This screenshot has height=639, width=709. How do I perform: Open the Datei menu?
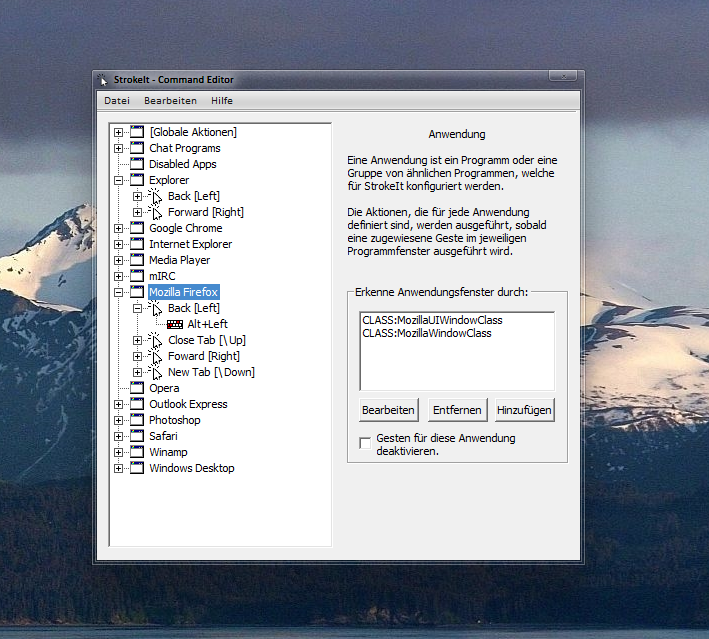(117, 101)
